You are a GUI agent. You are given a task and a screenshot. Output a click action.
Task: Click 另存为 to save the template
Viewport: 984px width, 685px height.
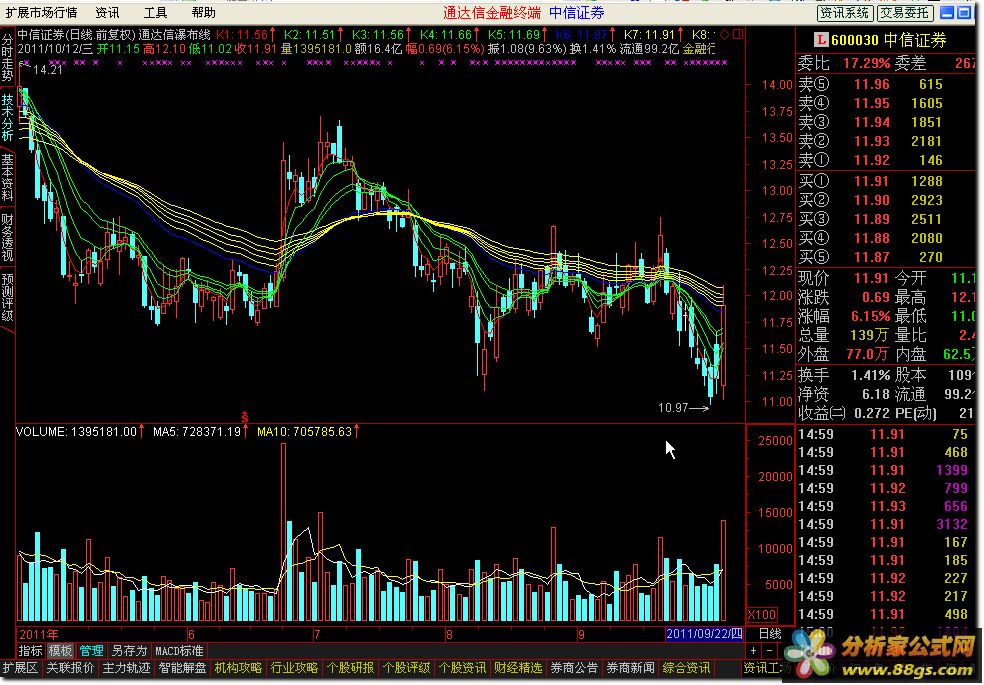pyautogui.click(x=129, y=651)
